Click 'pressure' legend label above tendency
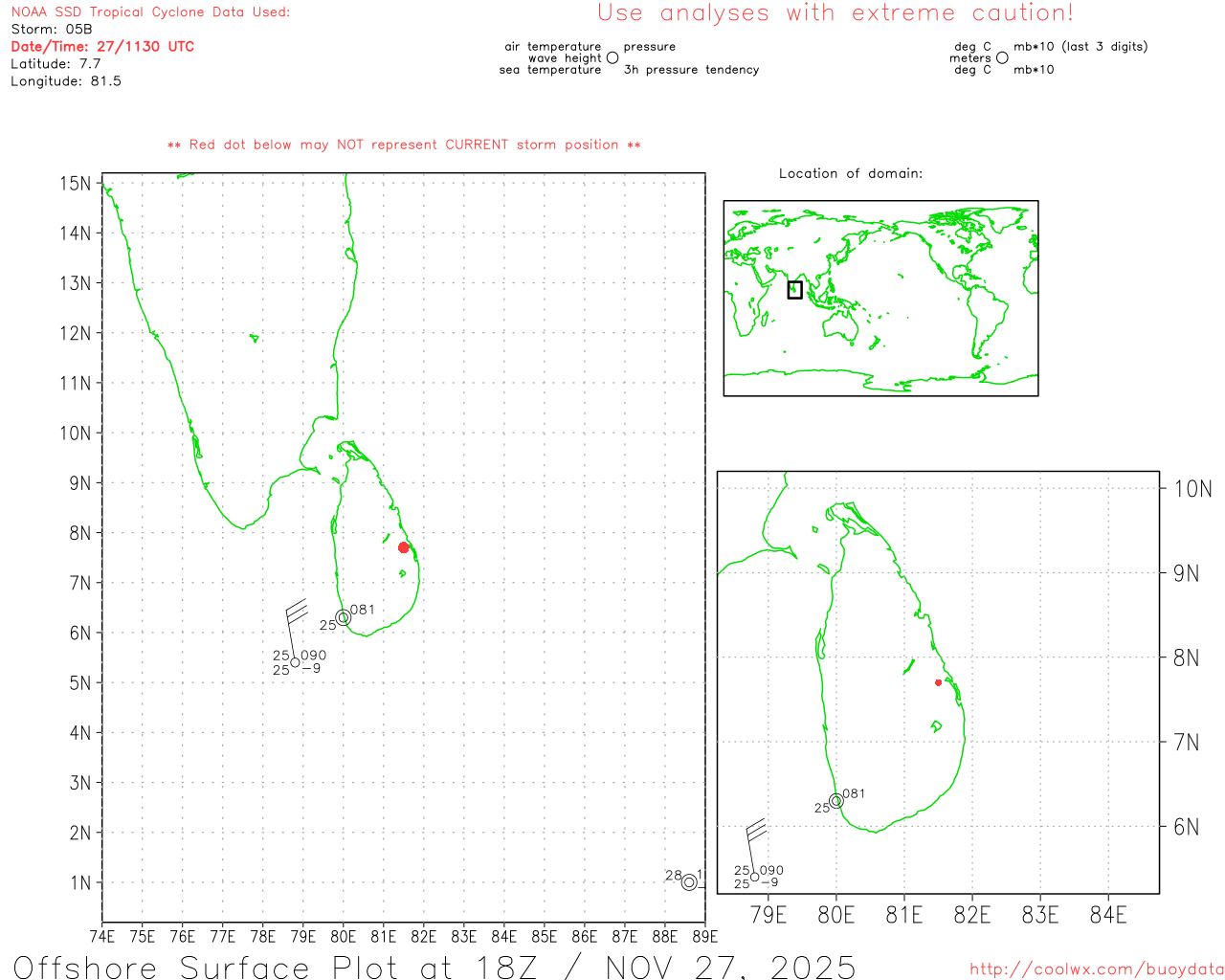The image size is (1225, 980). click(x=650, y=46)
